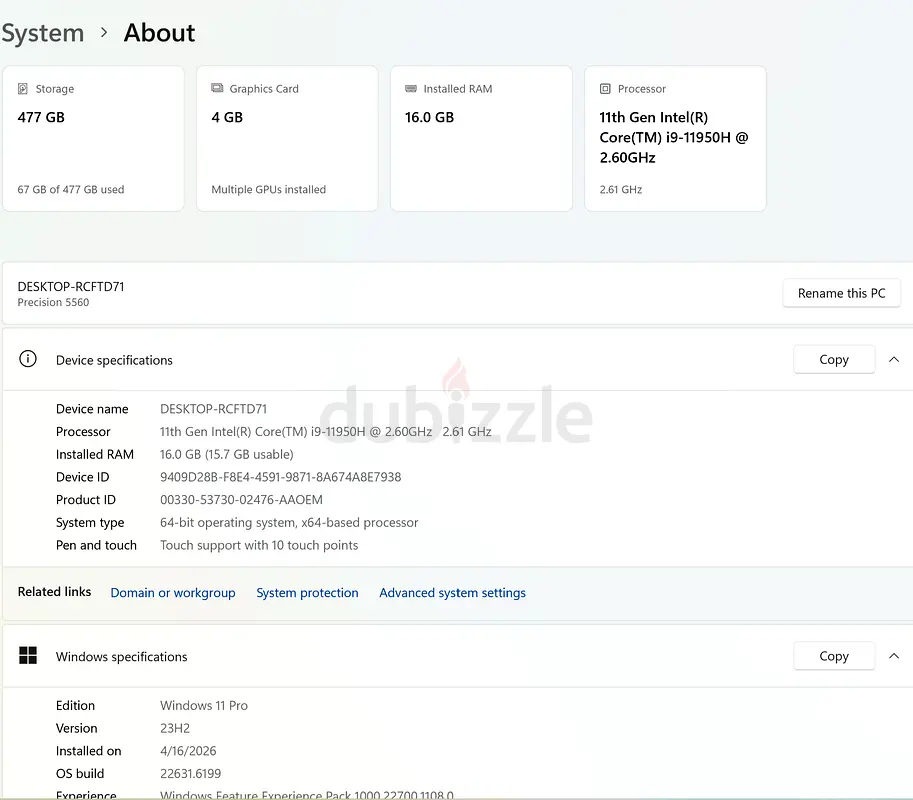Copy the Windows specifications

click(x=833, y=656)
